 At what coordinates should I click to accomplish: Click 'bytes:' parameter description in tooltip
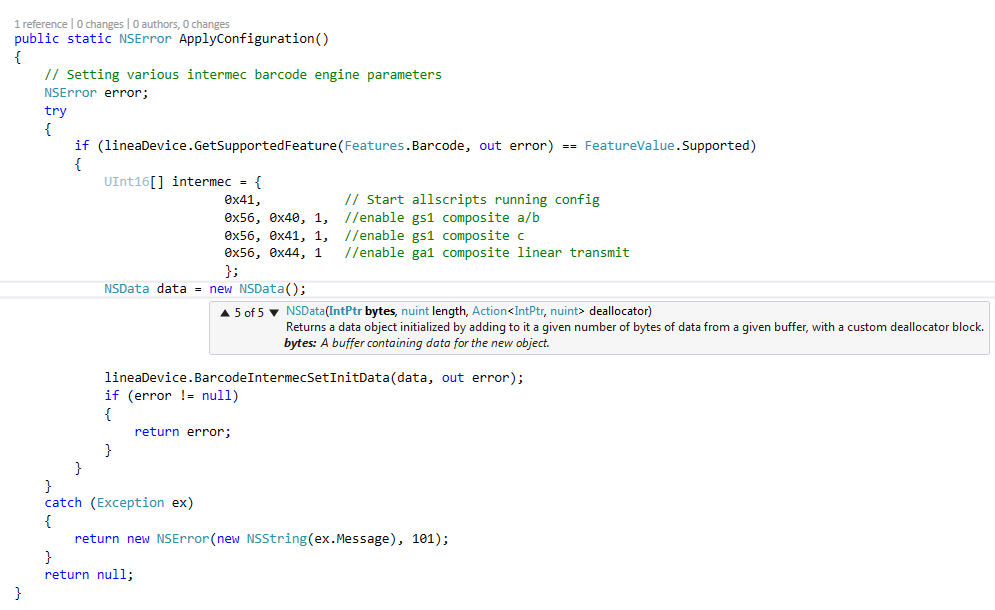[417, 343]
